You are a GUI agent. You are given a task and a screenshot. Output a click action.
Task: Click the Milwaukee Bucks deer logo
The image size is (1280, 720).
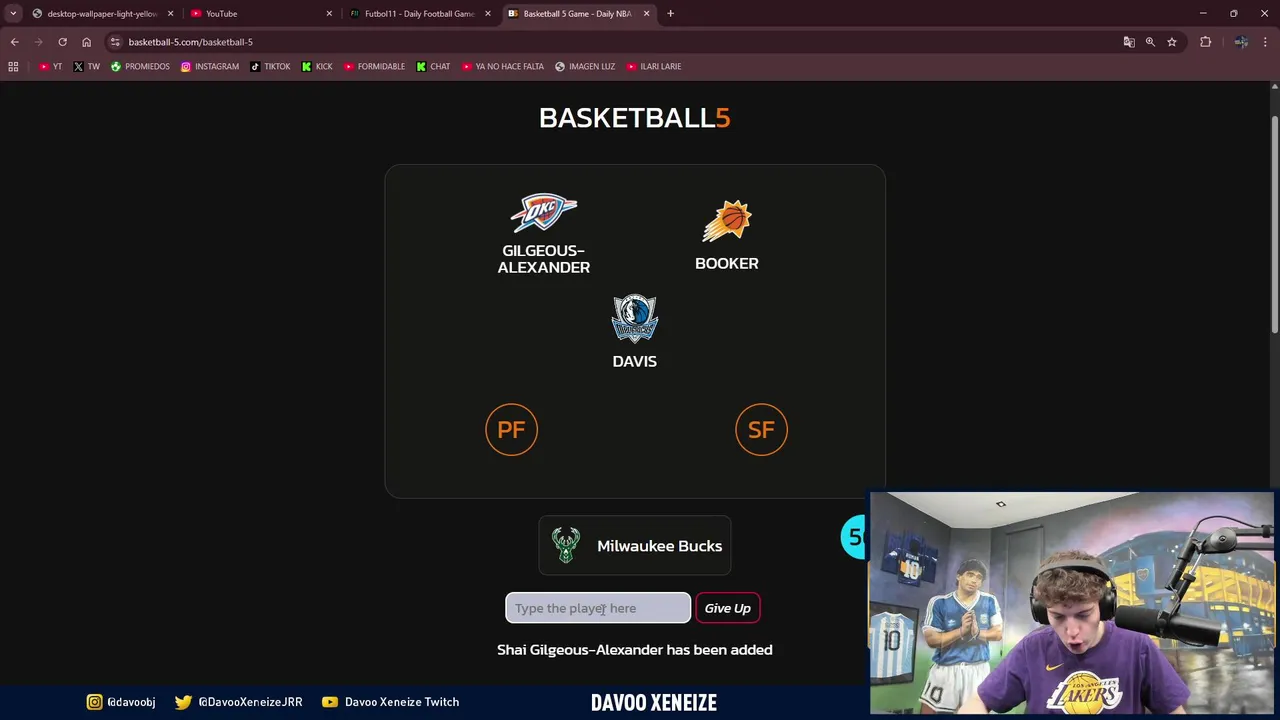(x=566, y=546)
